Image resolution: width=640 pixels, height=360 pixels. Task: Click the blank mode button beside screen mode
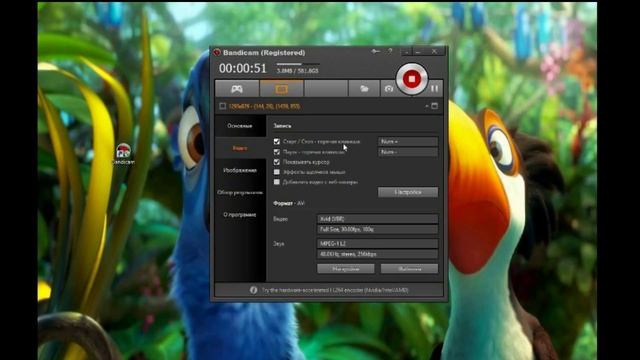(x=326, y=89)
